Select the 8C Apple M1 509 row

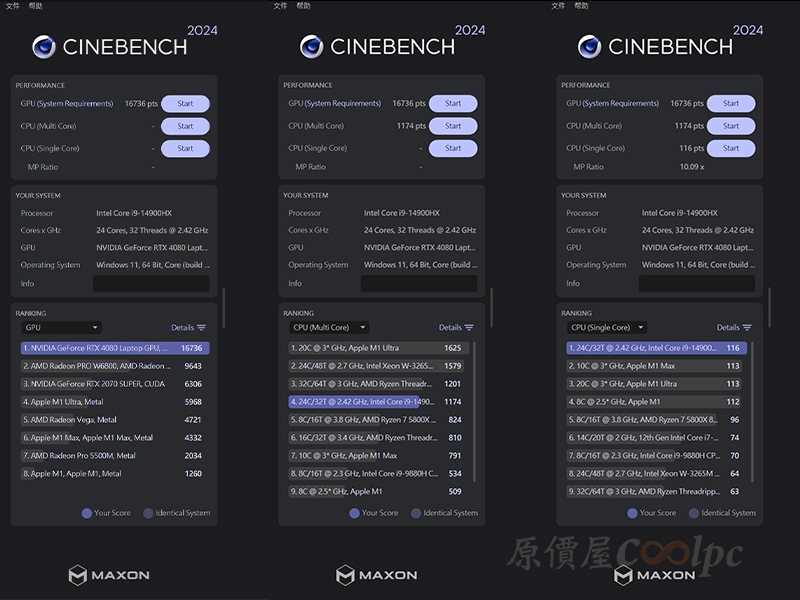378,491
